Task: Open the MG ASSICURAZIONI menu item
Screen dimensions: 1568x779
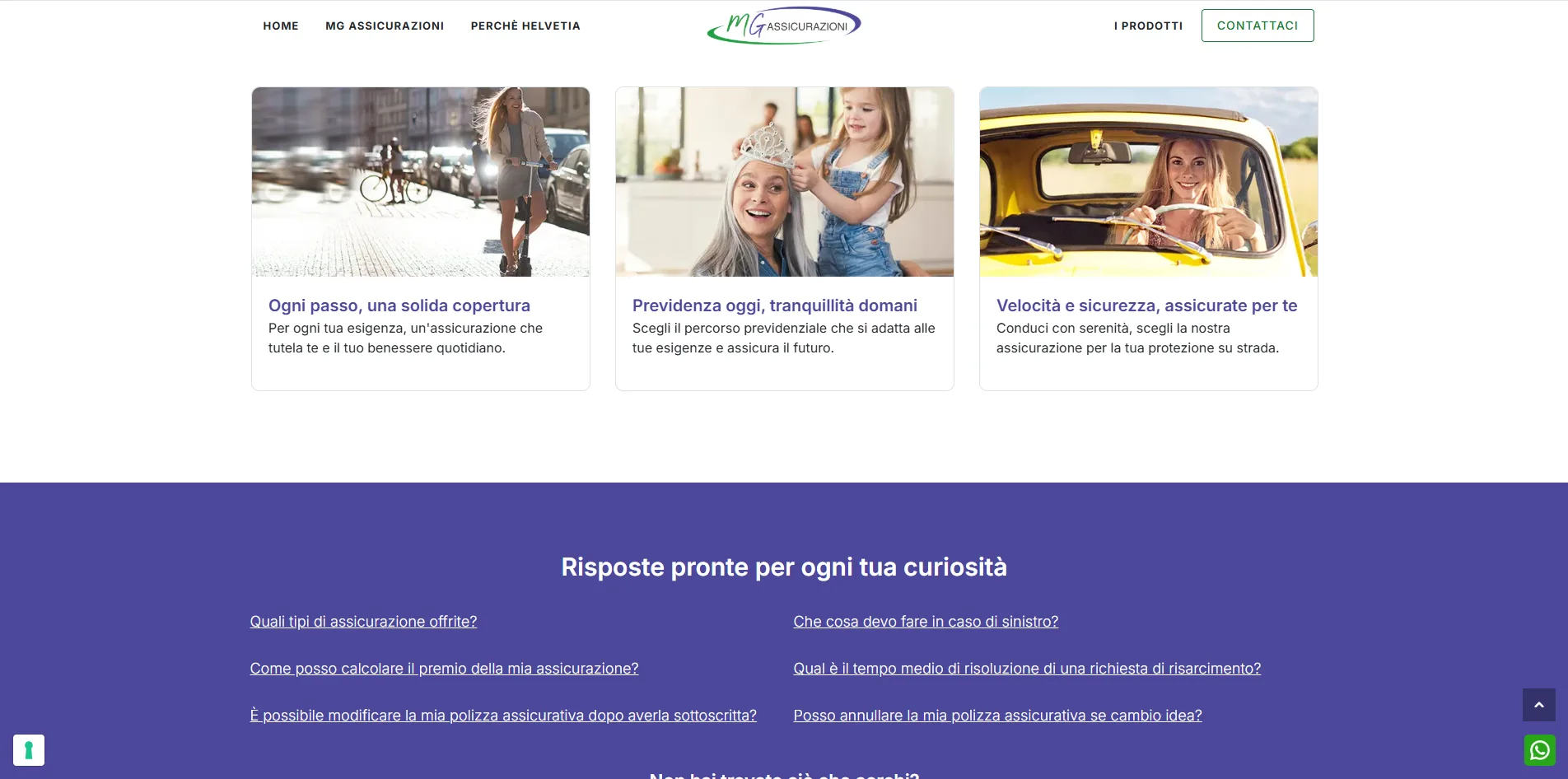Action: coord(385,26)
